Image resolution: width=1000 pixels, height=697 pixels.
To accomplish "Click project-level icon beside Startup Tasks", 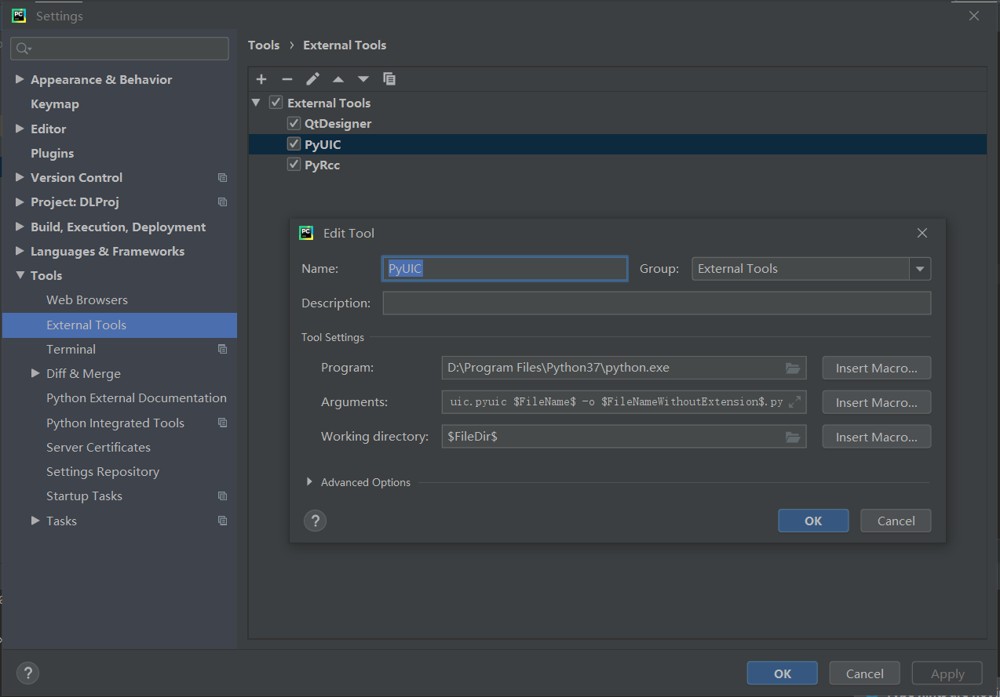I will click(222, 496).
